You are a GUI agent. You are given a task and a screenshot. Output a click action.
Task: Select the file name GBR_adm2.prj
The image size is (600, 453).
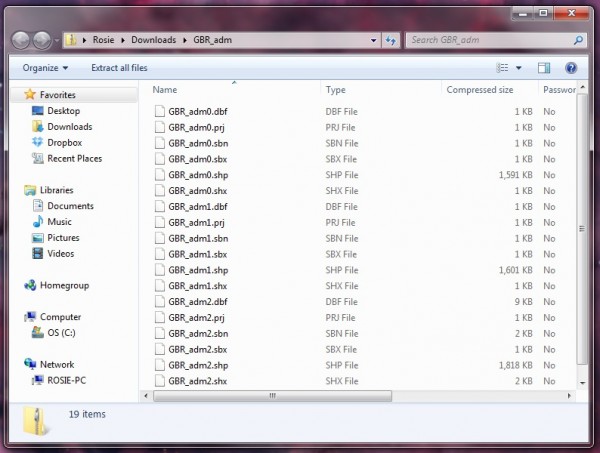coord(196,318)
